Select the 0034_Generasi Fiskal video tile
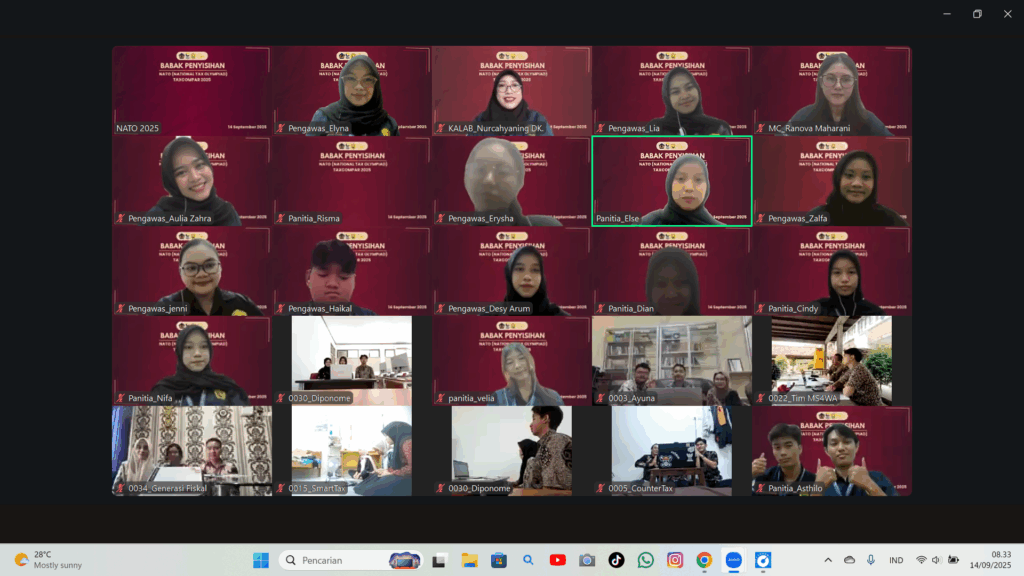1024x576 pixels. 191,450
